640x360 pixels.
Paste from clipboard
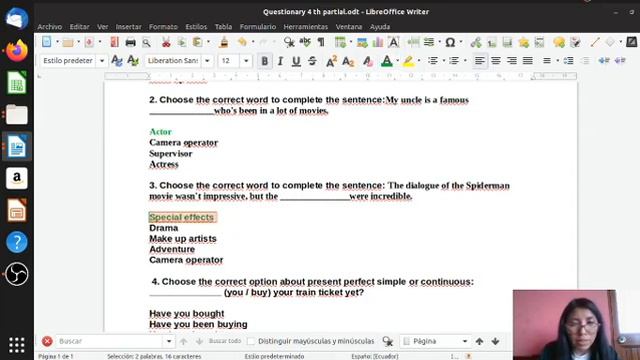198,42
